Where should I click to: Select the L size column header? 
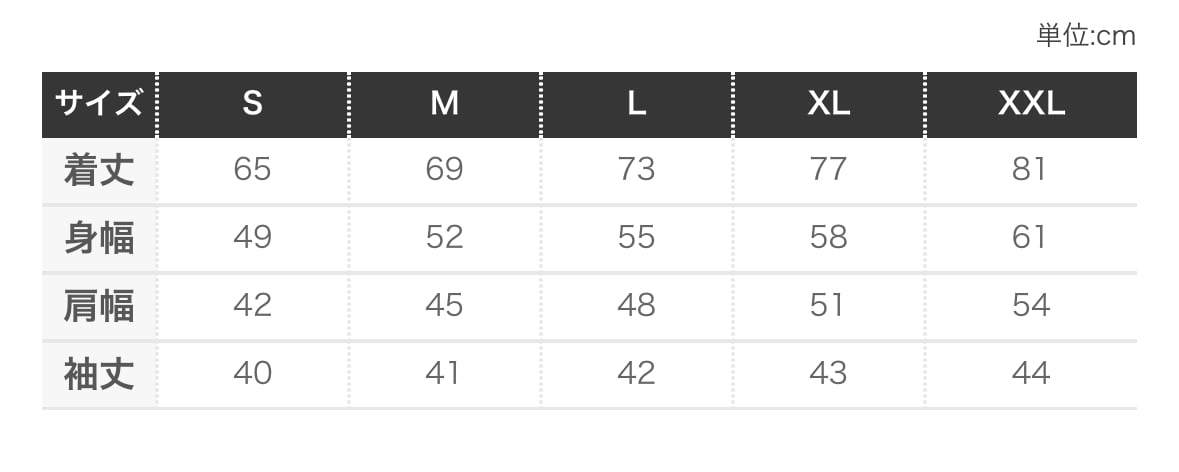pyautogui.click(x=636, y=104)
